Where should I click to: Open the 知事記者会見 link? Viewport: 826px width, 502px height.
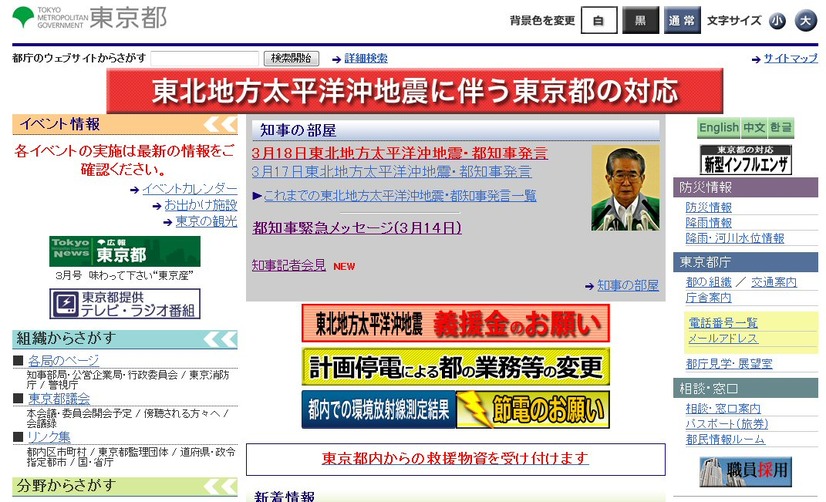[x=289, y=265]
